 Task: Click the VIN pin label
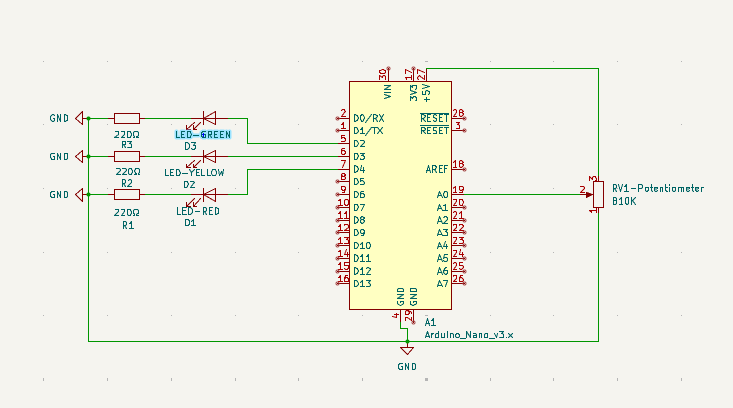tap(388, 92)
